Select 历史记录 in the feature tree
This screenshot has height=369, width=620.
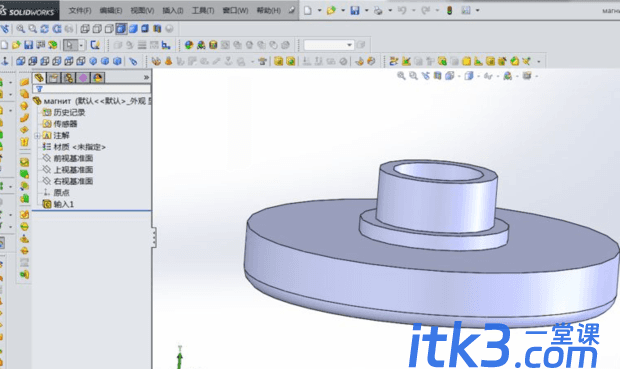coord(64,113)
